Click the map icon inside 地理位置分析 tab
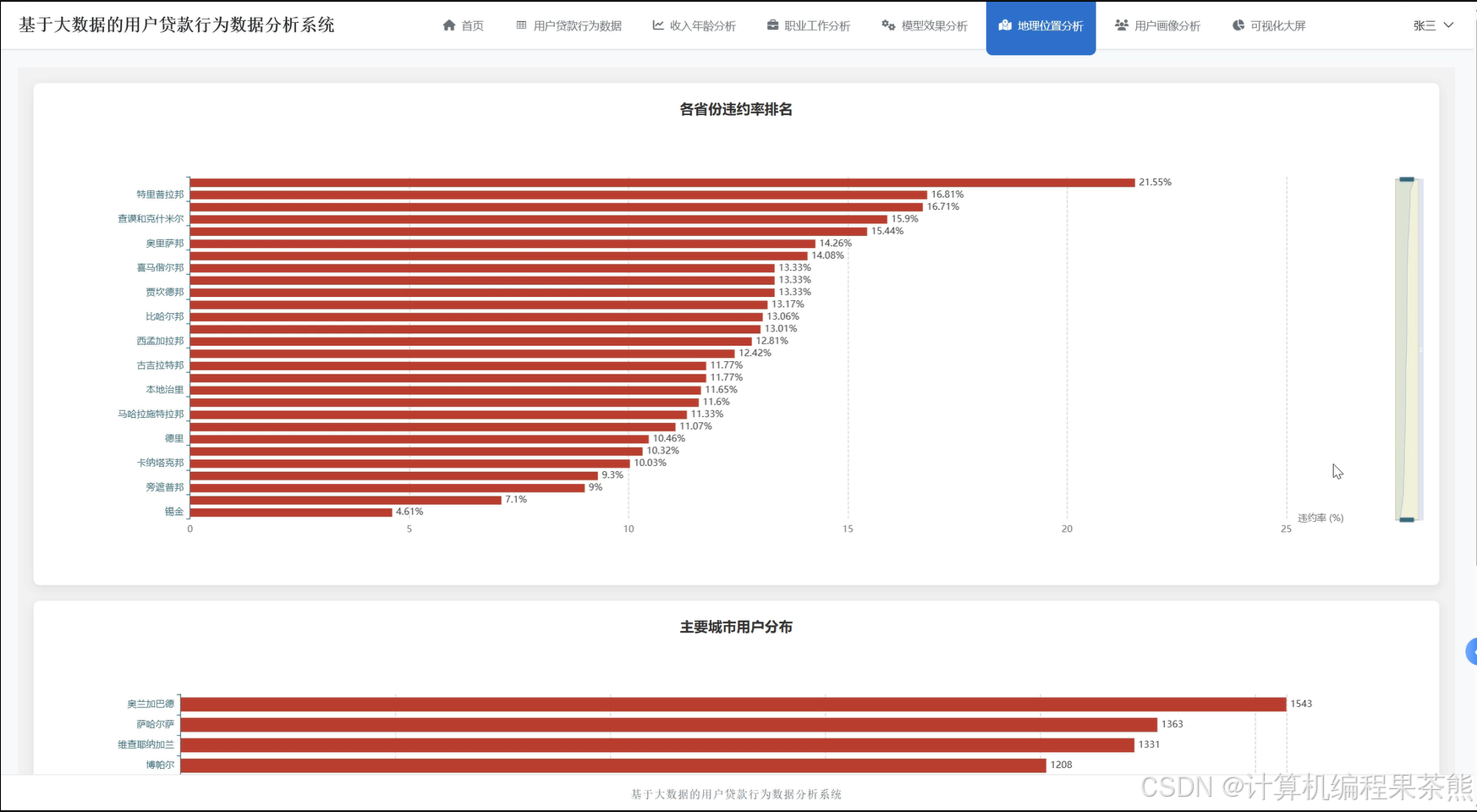Image resolution: width=1477 pixels, height=812 pixels. tap(1005, 25)
